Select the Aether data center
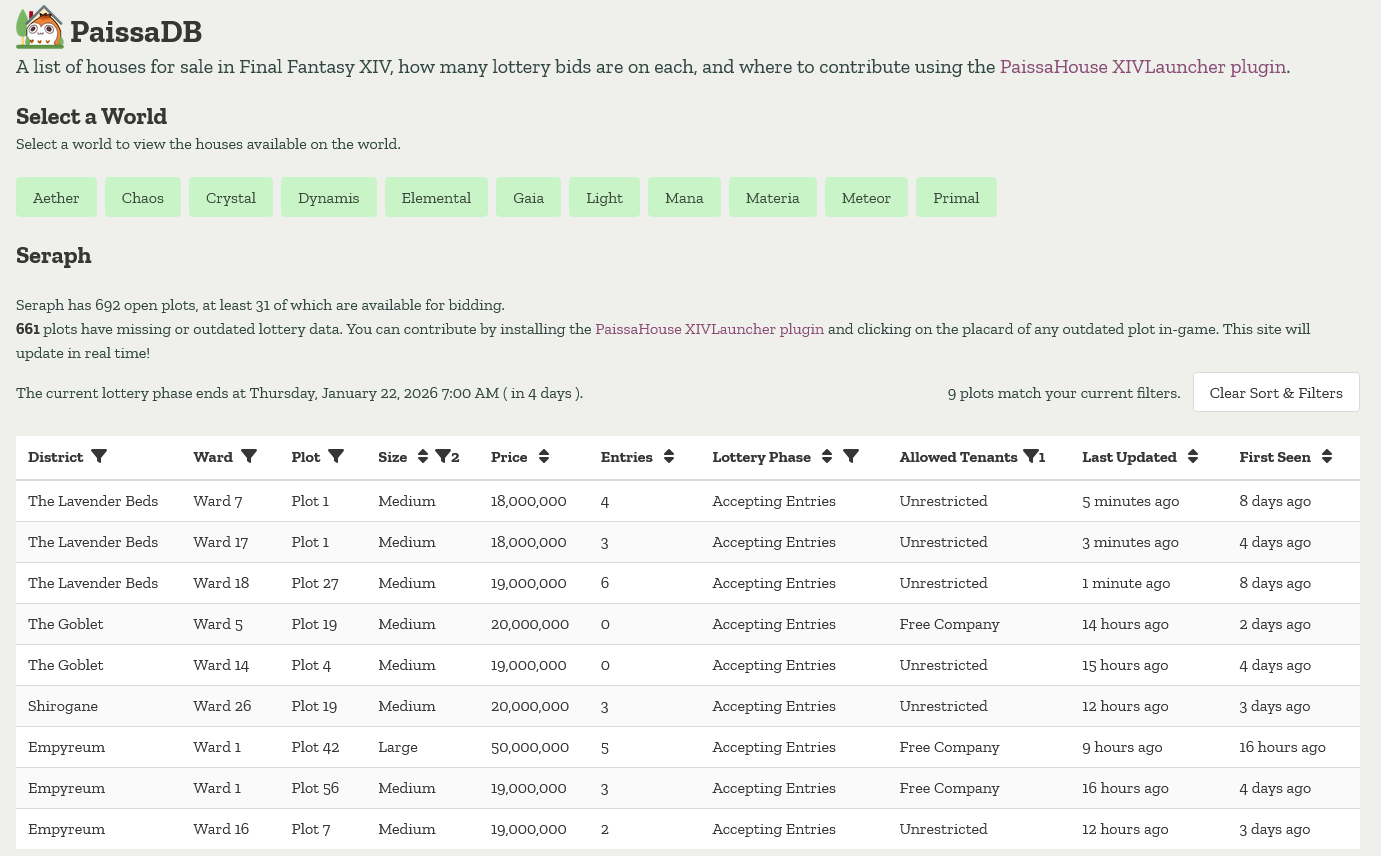The width and height of the screenshot is (1381, 856). (x=56, y=198)
